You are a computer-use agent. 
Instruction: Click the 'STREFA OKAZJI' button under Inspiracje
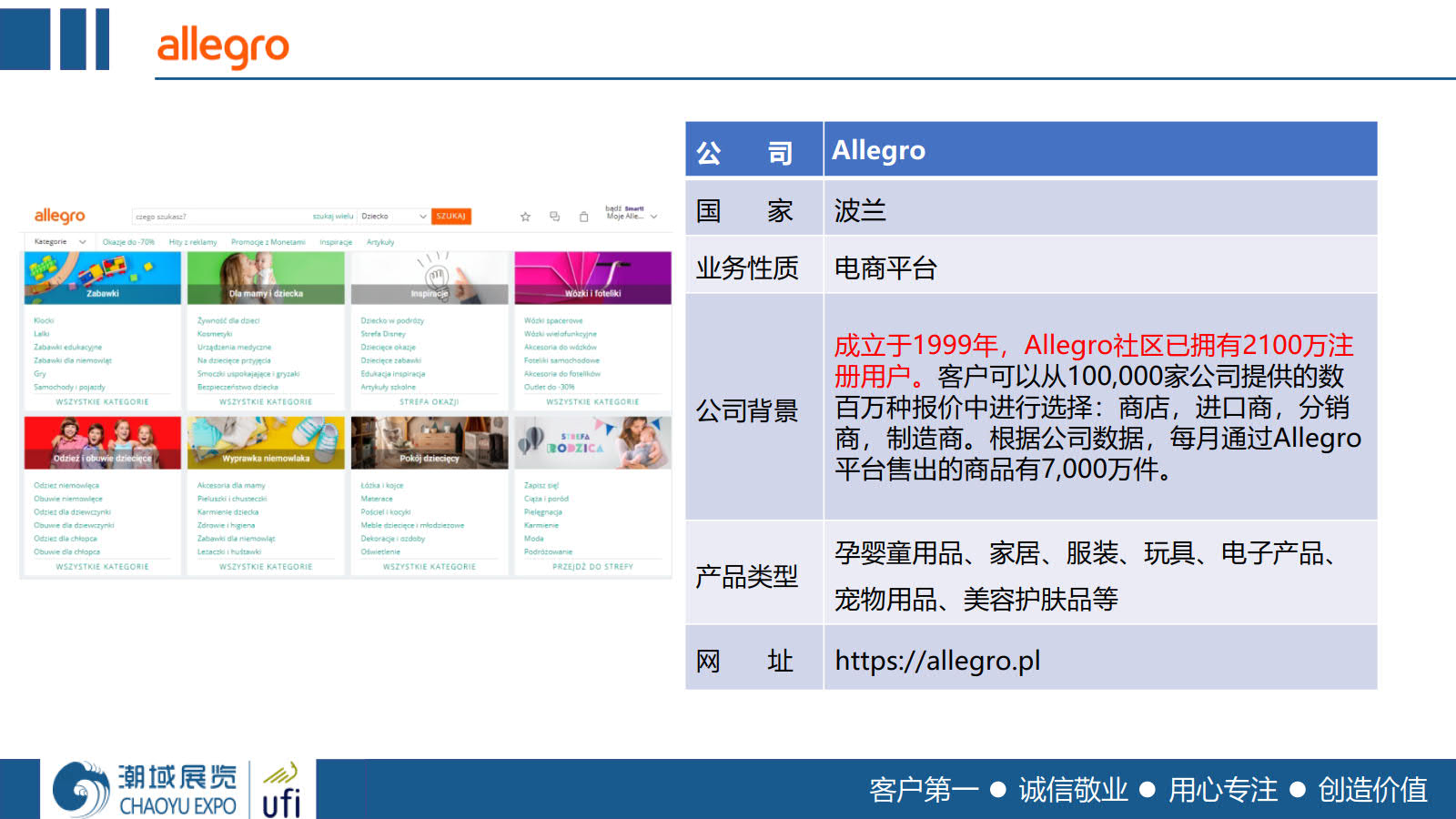(430, 401)
